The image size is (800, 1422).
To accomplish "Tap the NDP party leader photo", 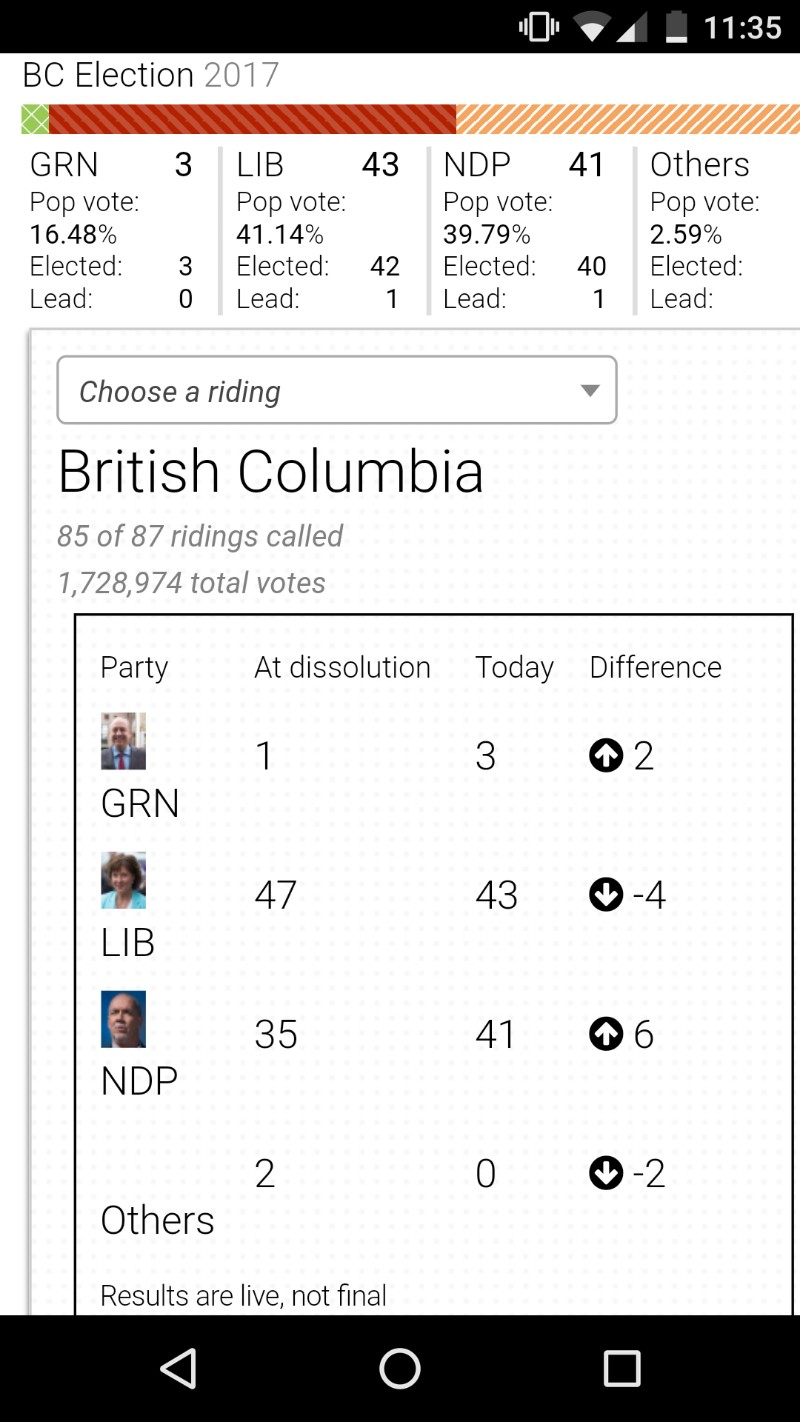I will click(123, 1019).
